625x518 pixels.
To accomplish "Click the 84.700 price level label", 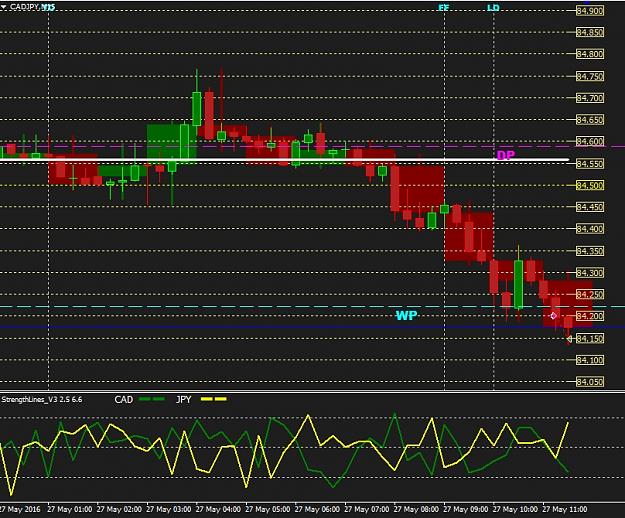I will 590,98.
